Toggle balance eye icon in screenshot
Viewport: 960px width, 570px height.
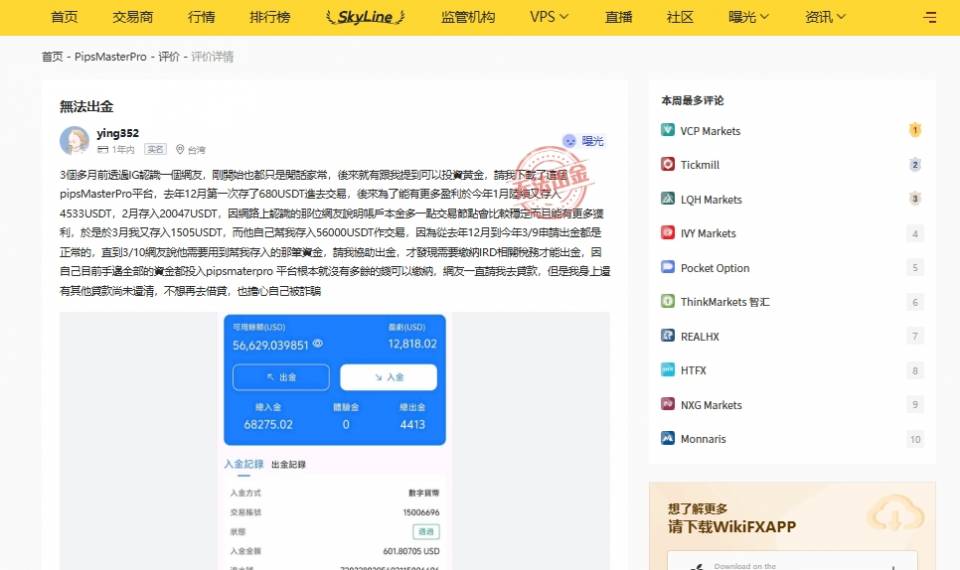[318, 343]
